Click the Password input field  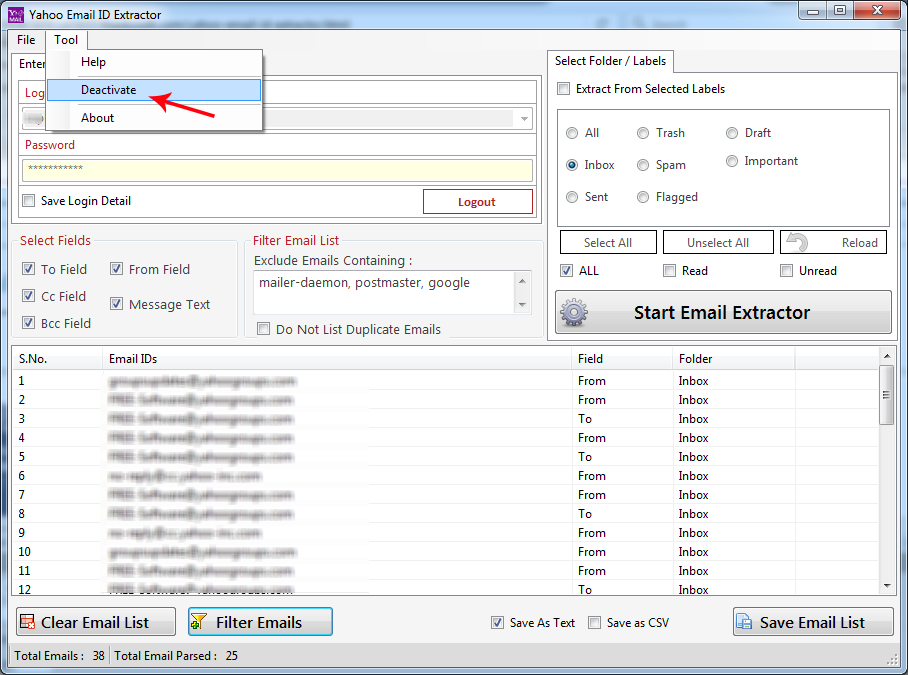tap(277, 170)
